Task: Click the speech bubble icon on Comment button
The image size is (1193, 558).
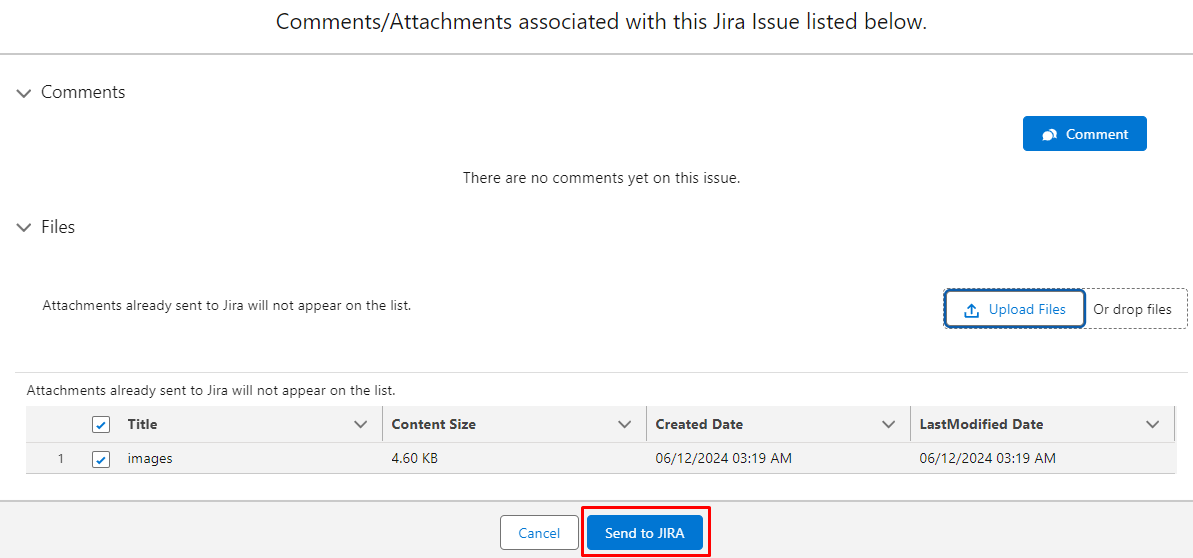Action: point(1049,134)
